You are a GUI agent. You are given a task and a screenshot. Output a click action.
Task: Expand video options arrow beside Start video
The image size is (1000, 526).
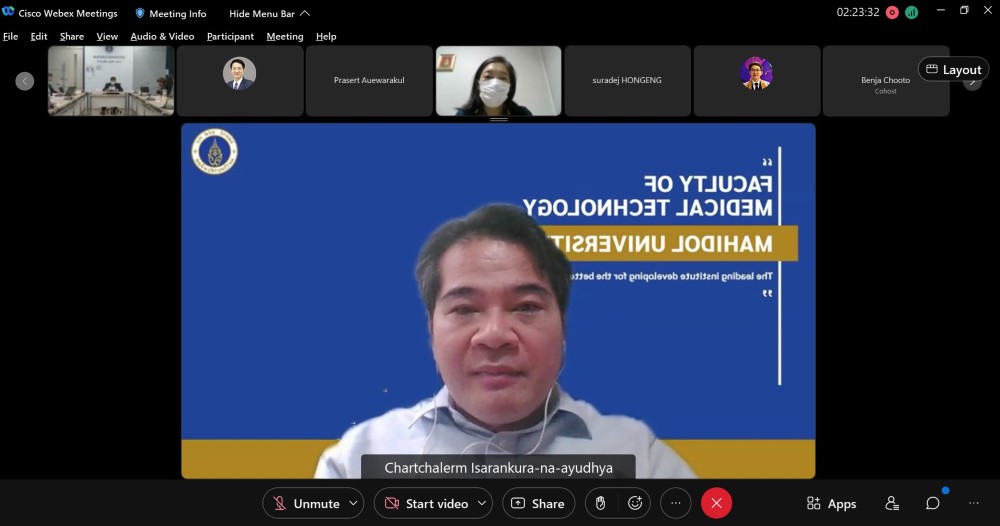(x=483, y=503)
